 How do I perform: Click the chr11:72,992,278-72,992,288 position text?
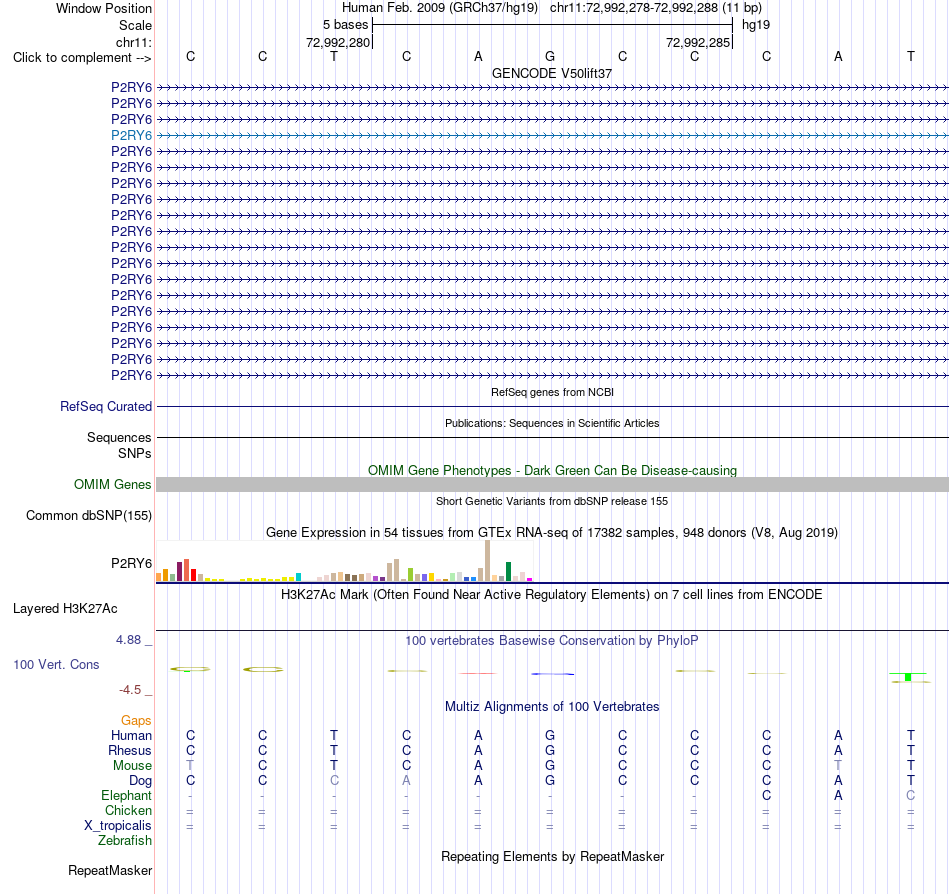634,8
